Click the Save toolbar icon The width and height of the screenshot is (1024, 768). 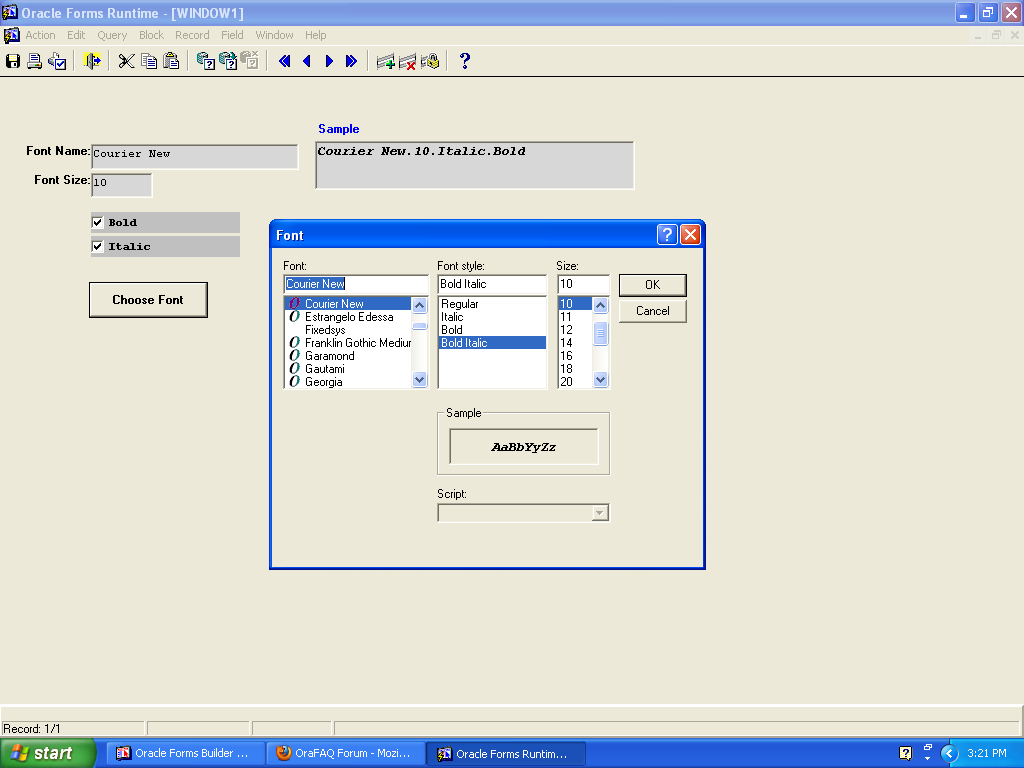pos(13,61)
